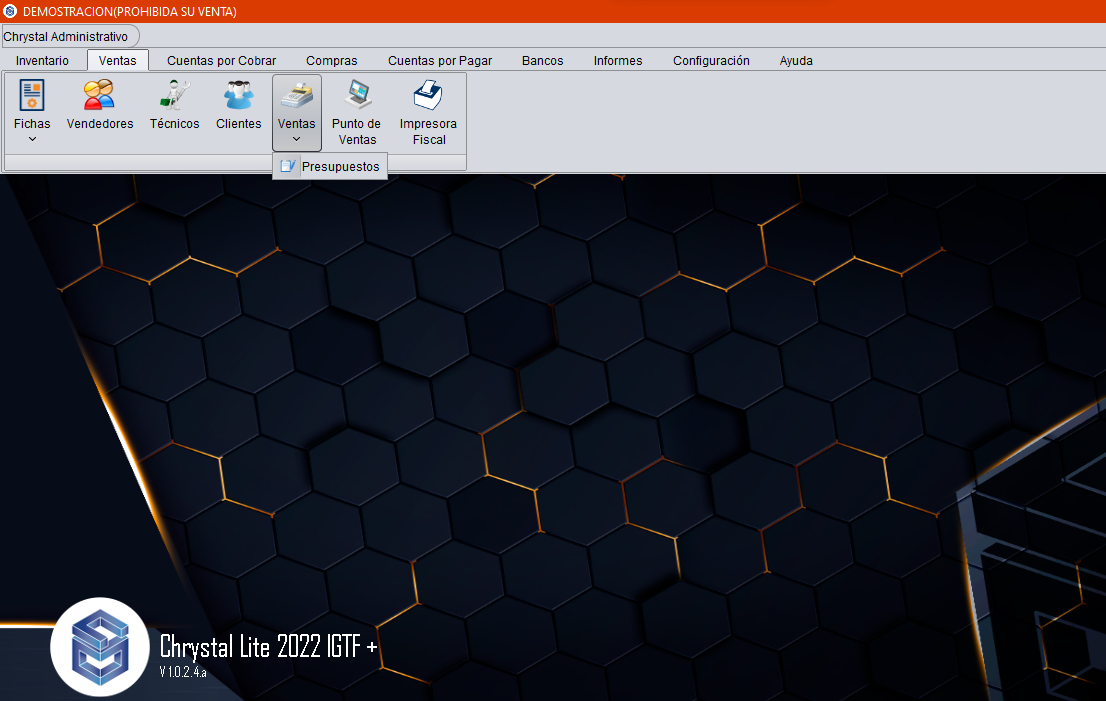1106x701 pixels.
Task: Open the Bancos tab
Action: 542,61
